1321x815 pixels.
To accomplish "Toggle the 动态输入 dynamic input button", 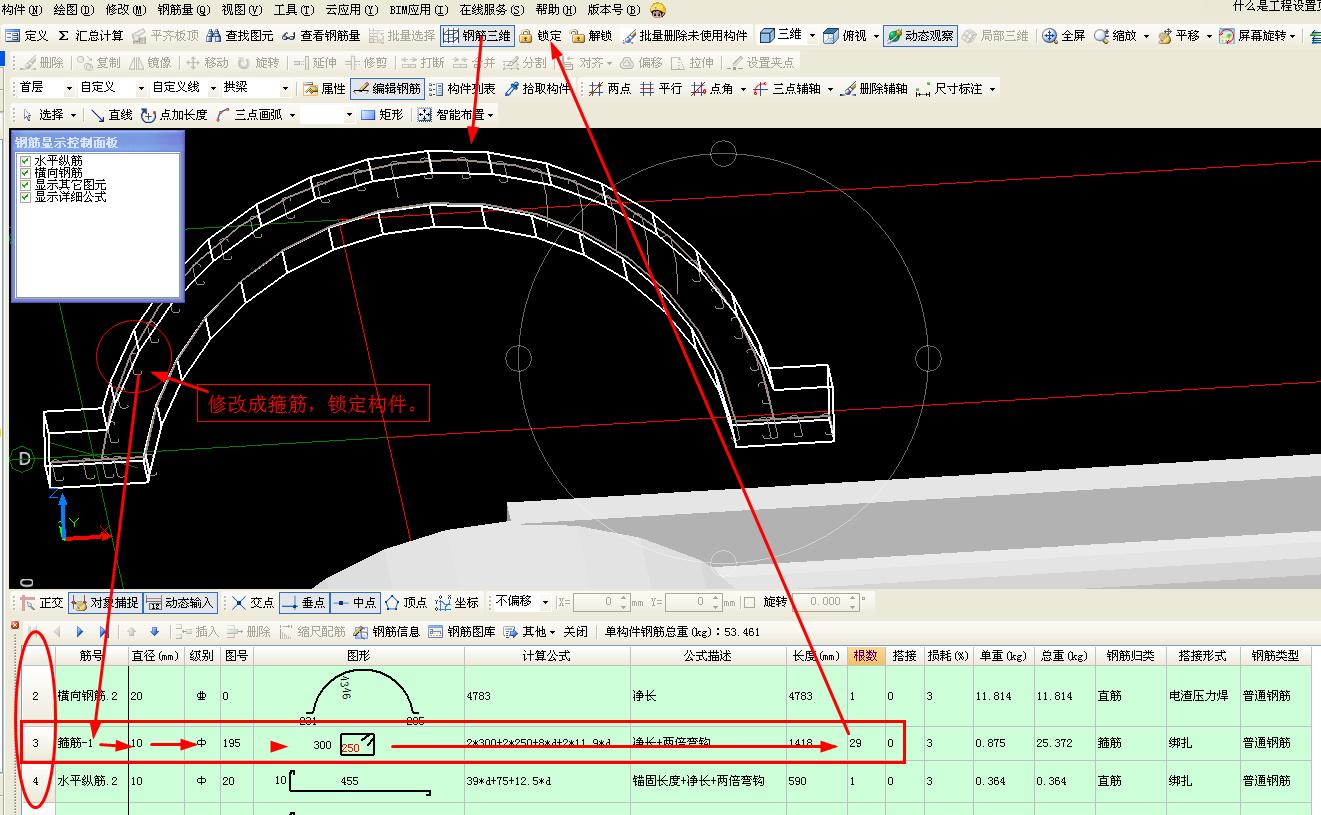I will point(180,602).
